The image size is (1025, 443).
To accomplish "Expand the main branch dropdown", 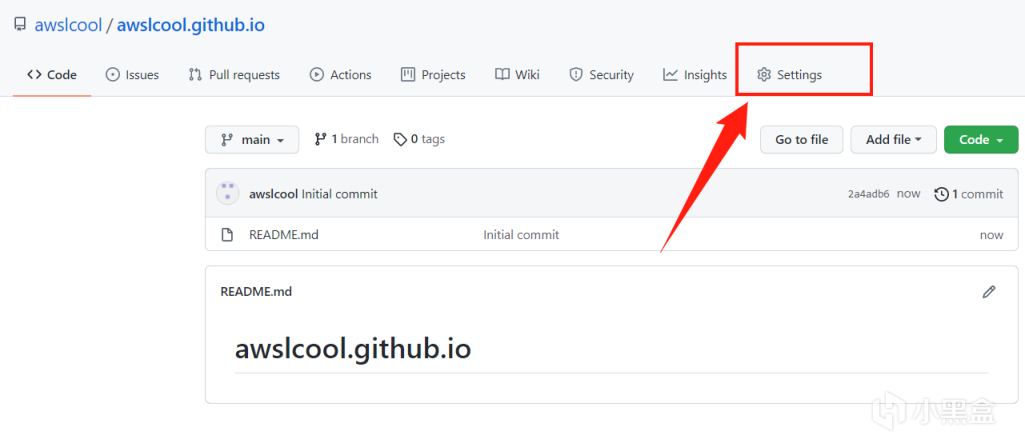I will click(x=252, y=140).
